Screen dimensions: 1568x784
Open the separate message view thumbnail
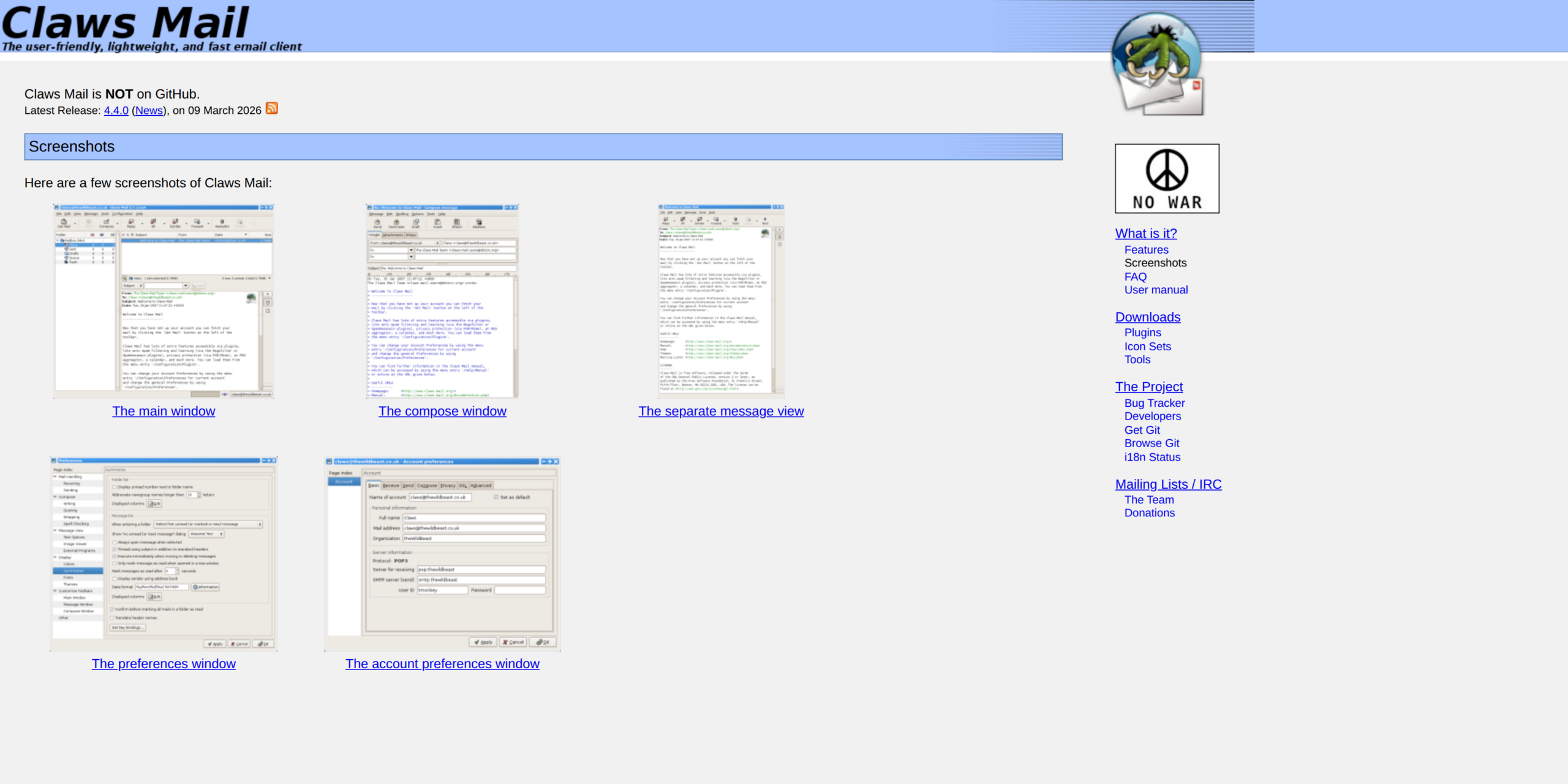click(721, 301)
